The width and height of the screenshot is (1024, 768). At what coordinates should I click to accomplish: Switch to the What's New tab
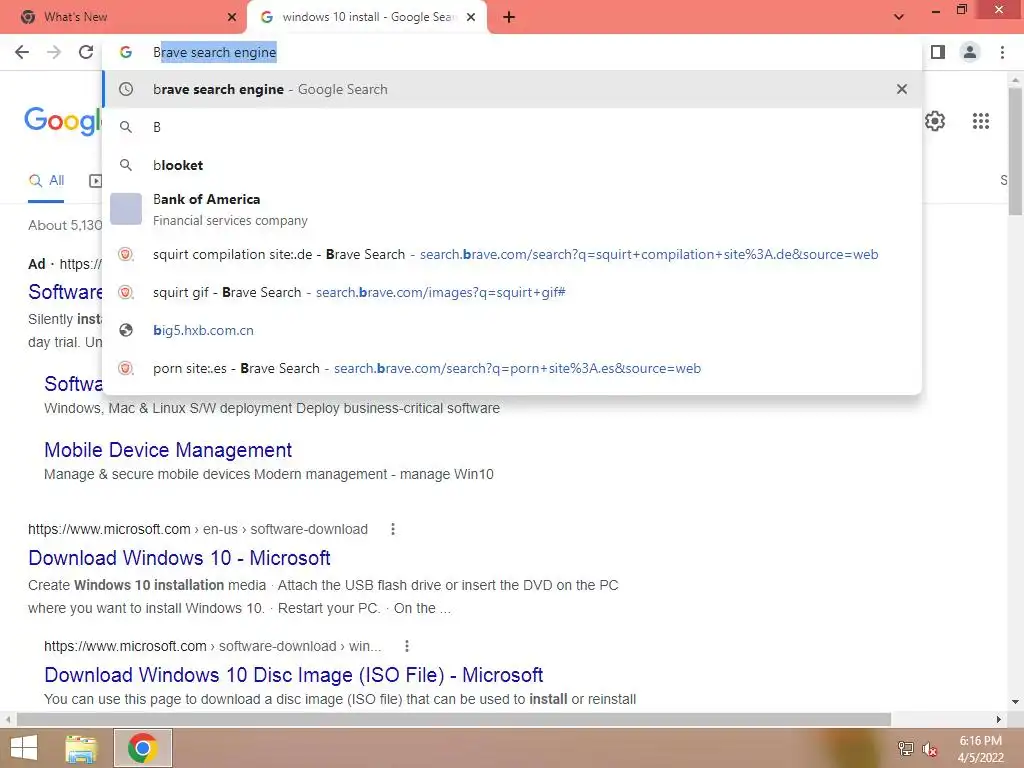[122, 17]
